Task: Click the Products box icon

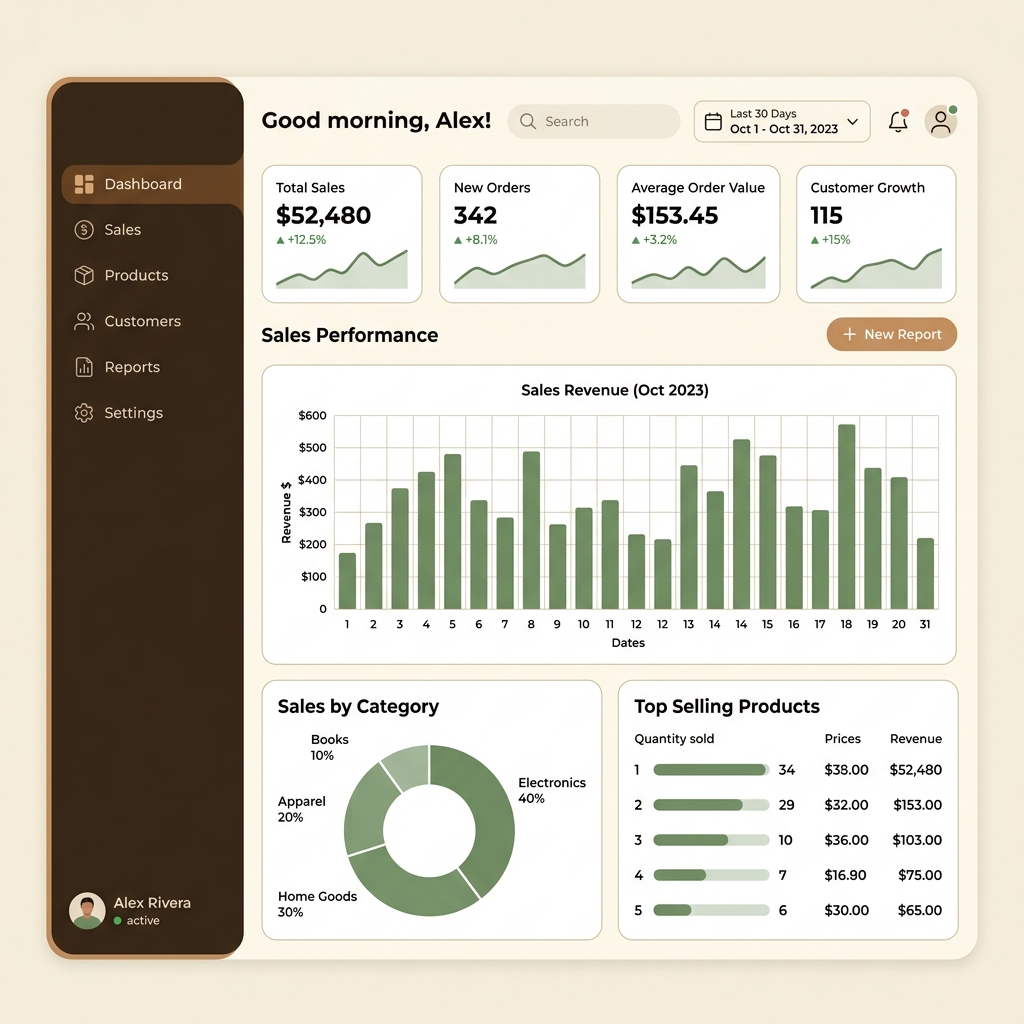Action: click(85, 275)
